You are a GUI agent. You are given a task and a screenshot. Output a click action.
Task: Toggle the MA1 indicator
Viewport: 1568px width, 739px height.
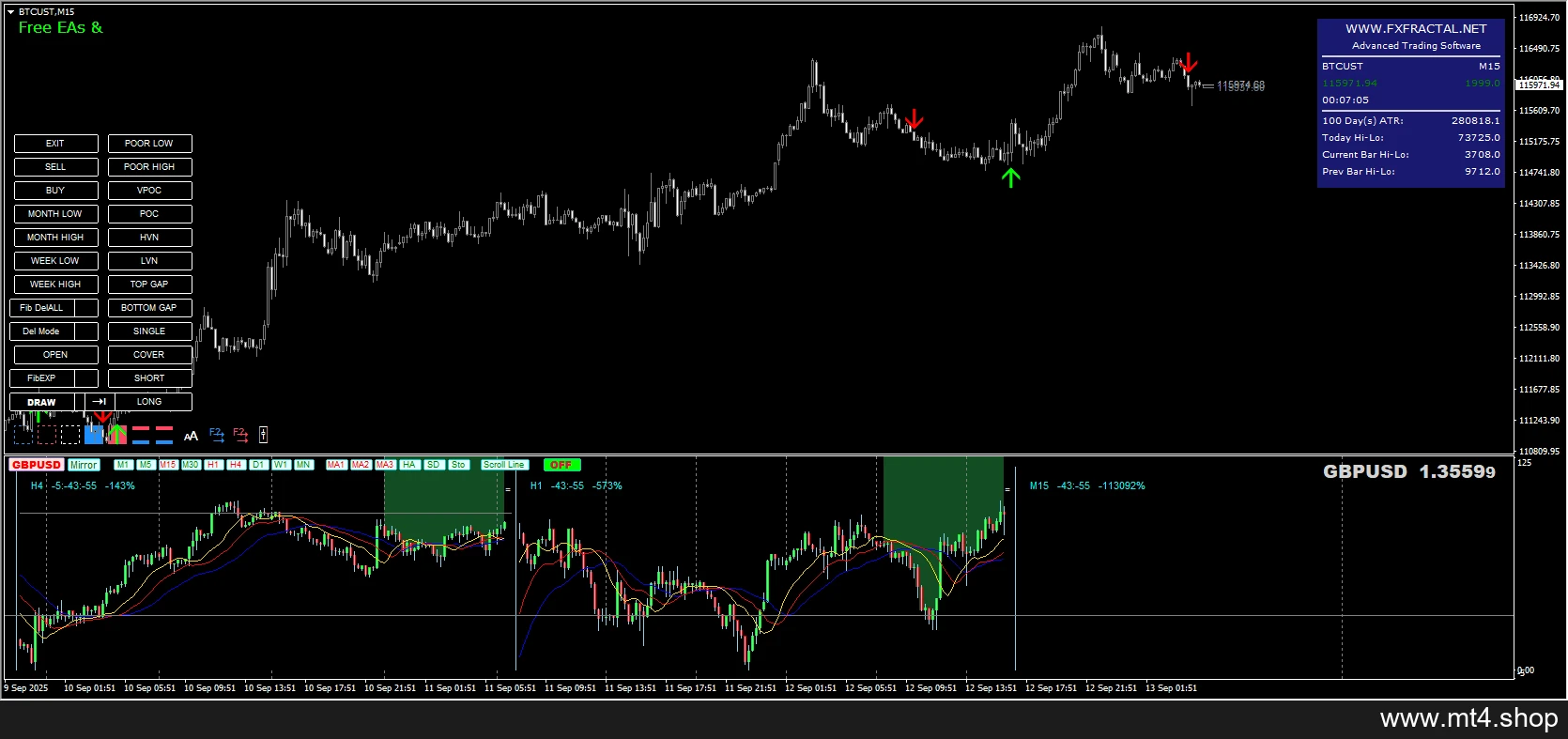click(x=336, y=465)
